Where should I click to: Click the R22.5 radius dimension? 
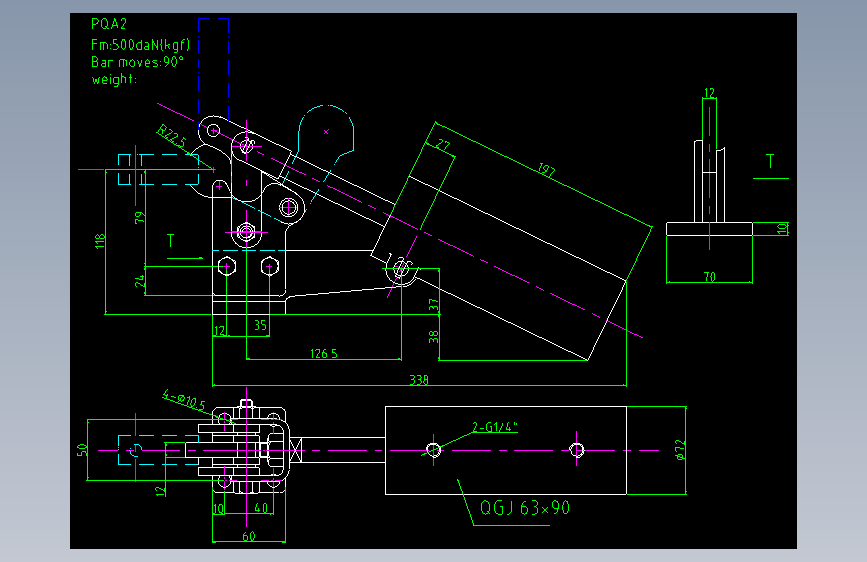[172, 136]
